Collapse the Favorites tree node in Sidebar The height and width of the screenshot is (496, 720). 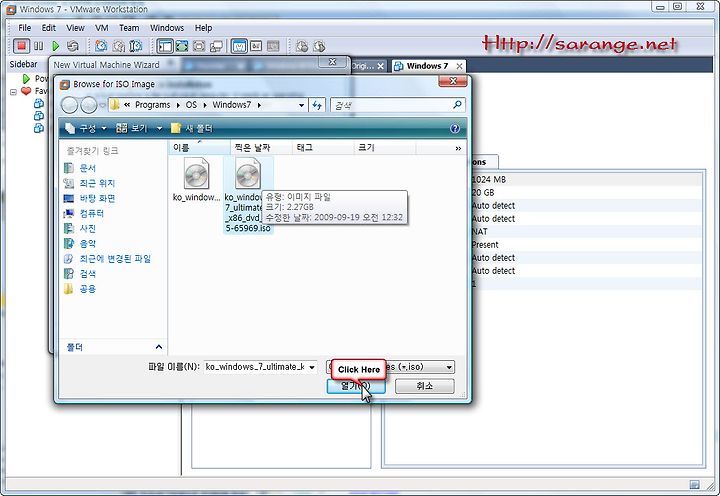13,92
